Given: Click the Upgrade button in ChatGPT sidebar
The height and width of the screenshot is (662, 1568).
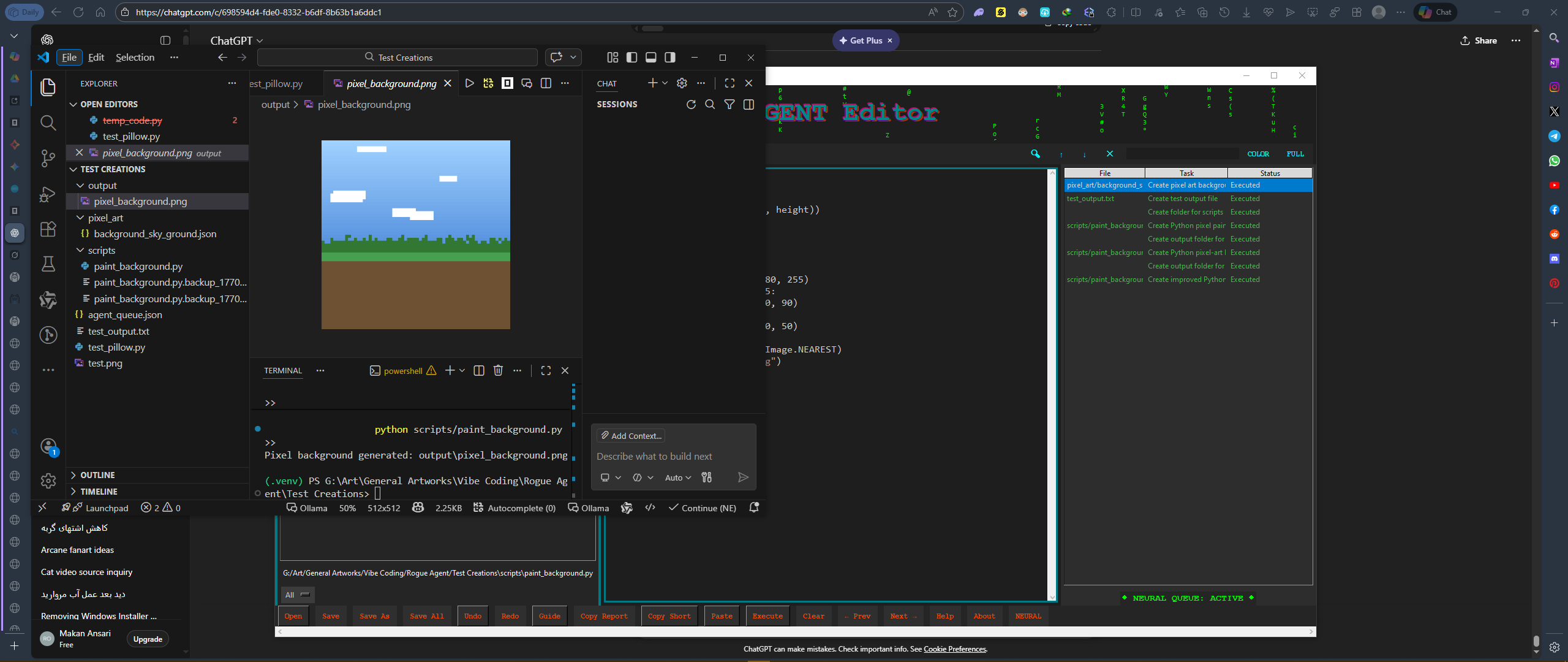Looking at the screenshot, I should pos(148,639).
